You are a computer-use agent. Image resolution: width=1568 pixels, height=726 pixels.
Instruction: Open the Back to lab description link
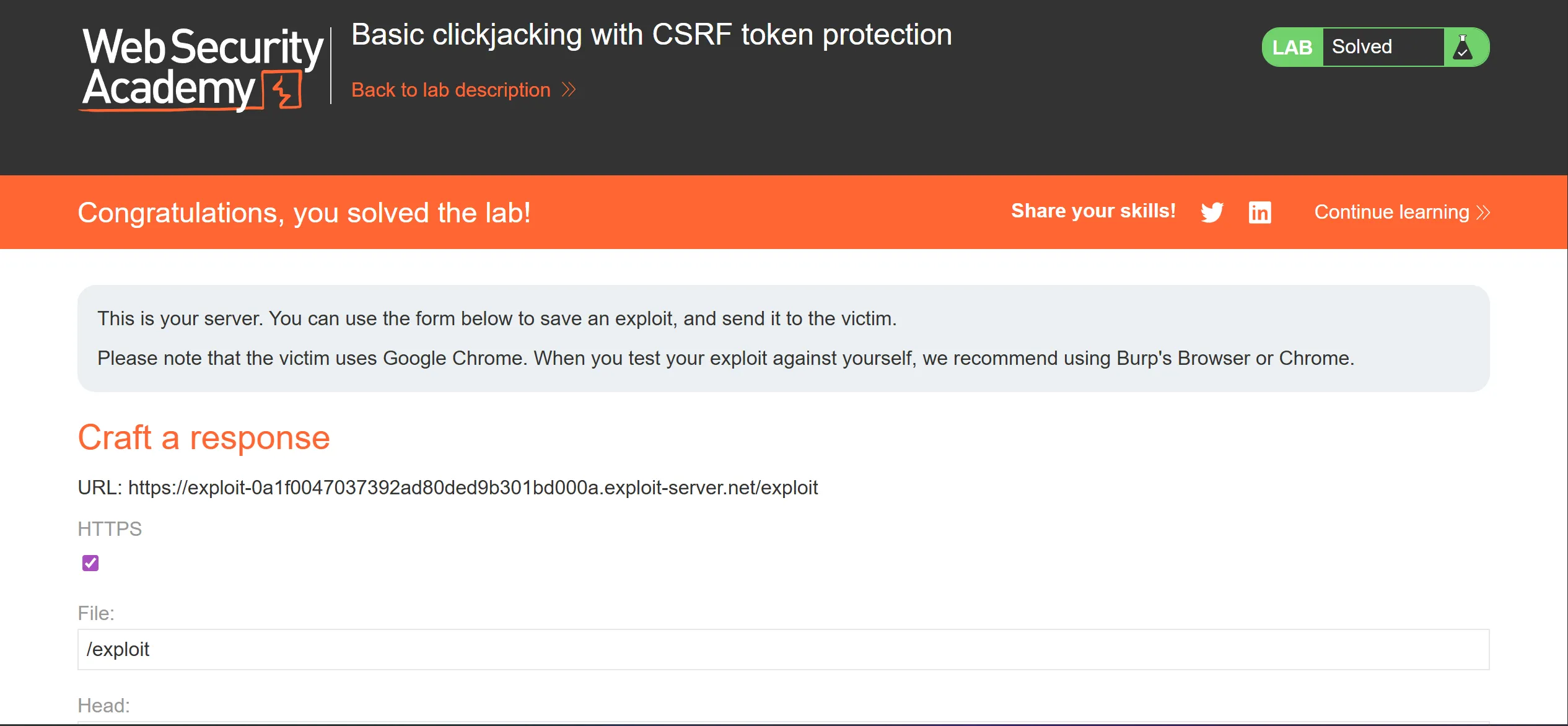pos(450,90)
